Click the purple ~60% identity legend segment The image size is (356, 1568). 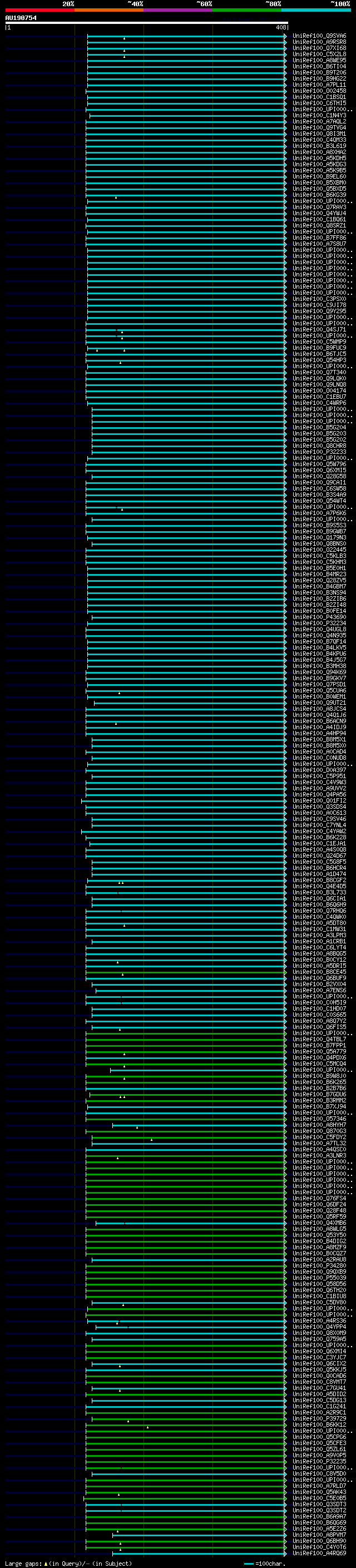point(177,10)
